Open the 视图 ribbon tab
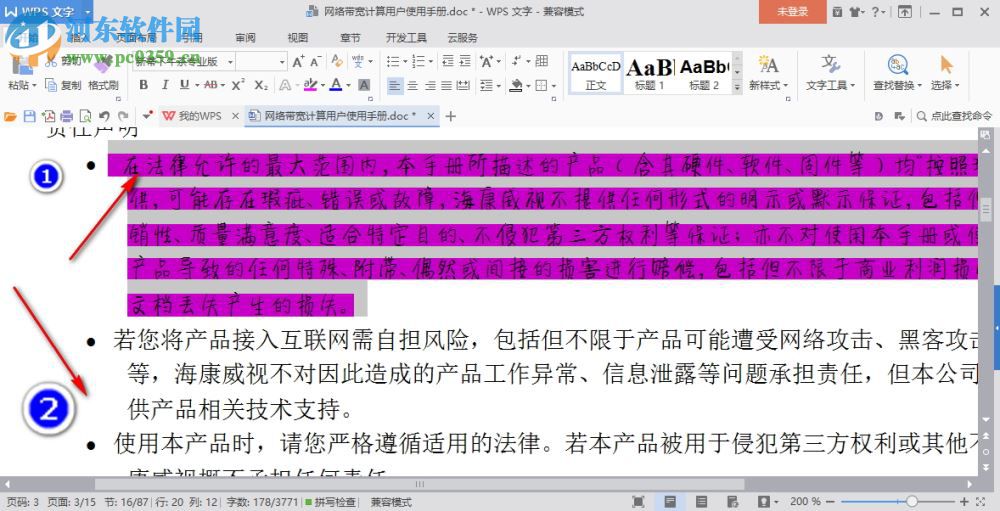1000x511 pixels. pos(297,38)
